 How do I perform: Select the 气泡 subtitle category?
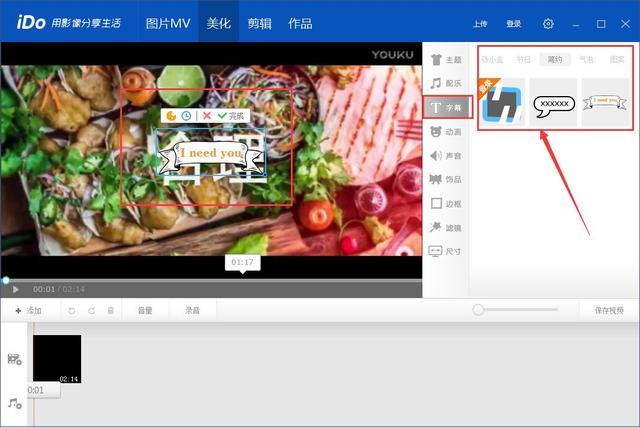click(x=587, y=60)
